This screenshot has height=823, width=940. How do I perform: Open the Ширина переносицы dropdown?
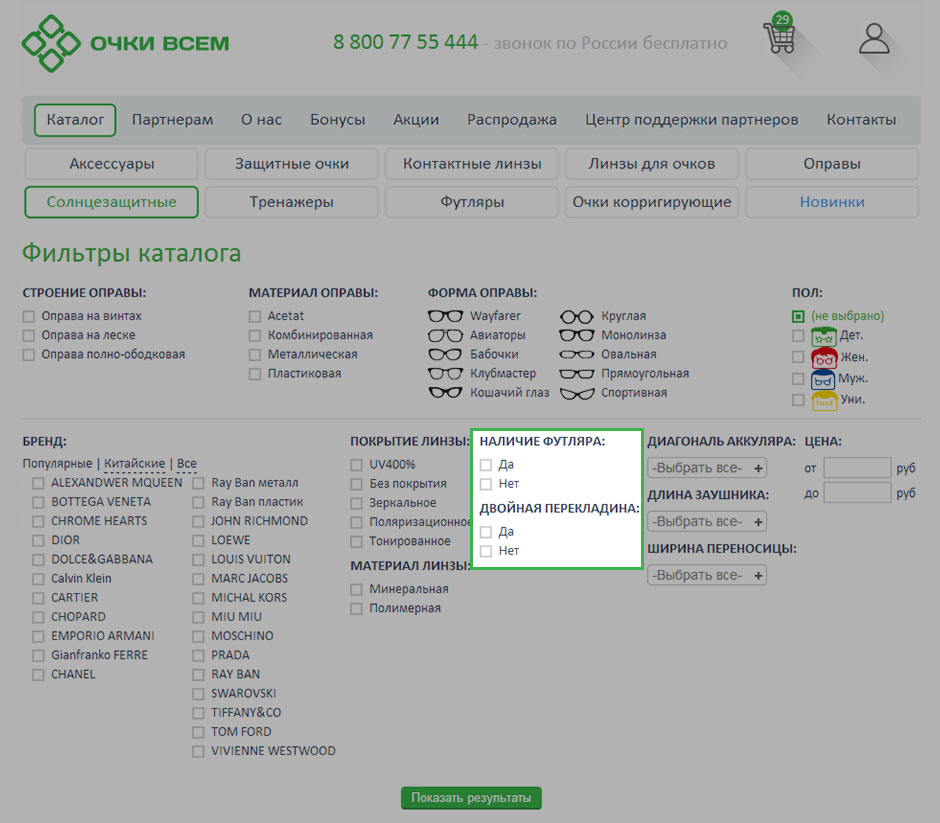tap(707, 575)
